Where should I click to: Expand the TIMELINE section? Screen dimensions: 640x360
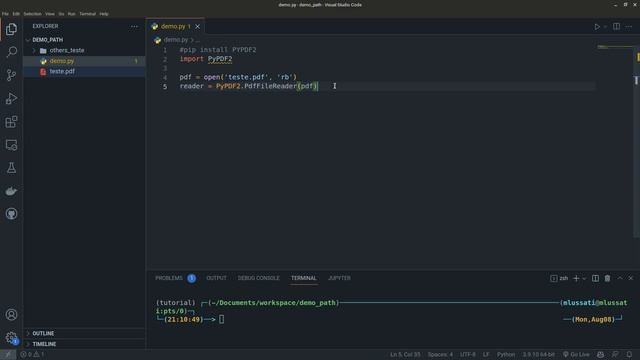click(x=84, y=344)
